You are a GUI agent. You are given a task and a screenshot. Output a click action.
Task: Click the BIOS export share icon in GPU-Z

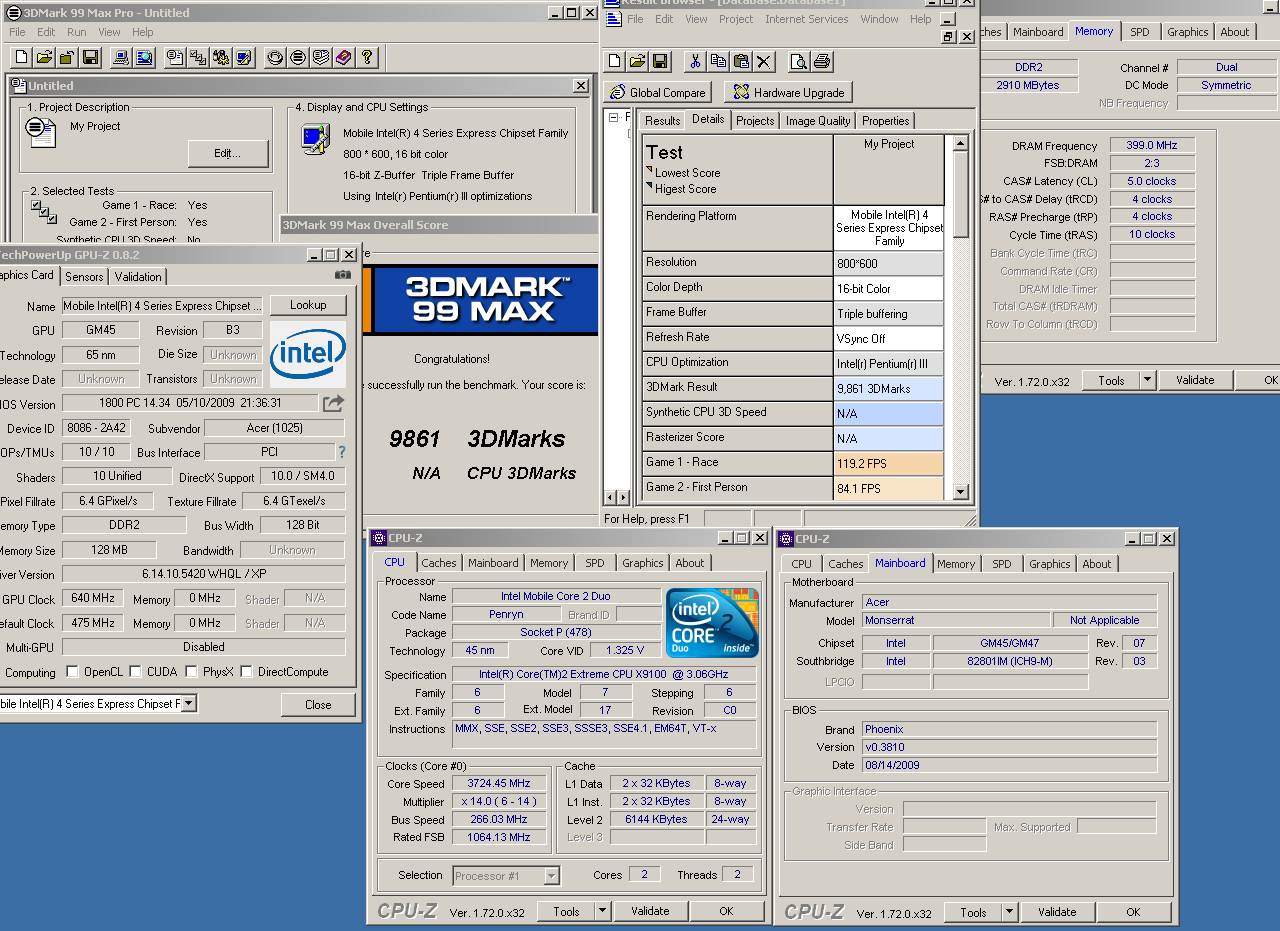333,403
